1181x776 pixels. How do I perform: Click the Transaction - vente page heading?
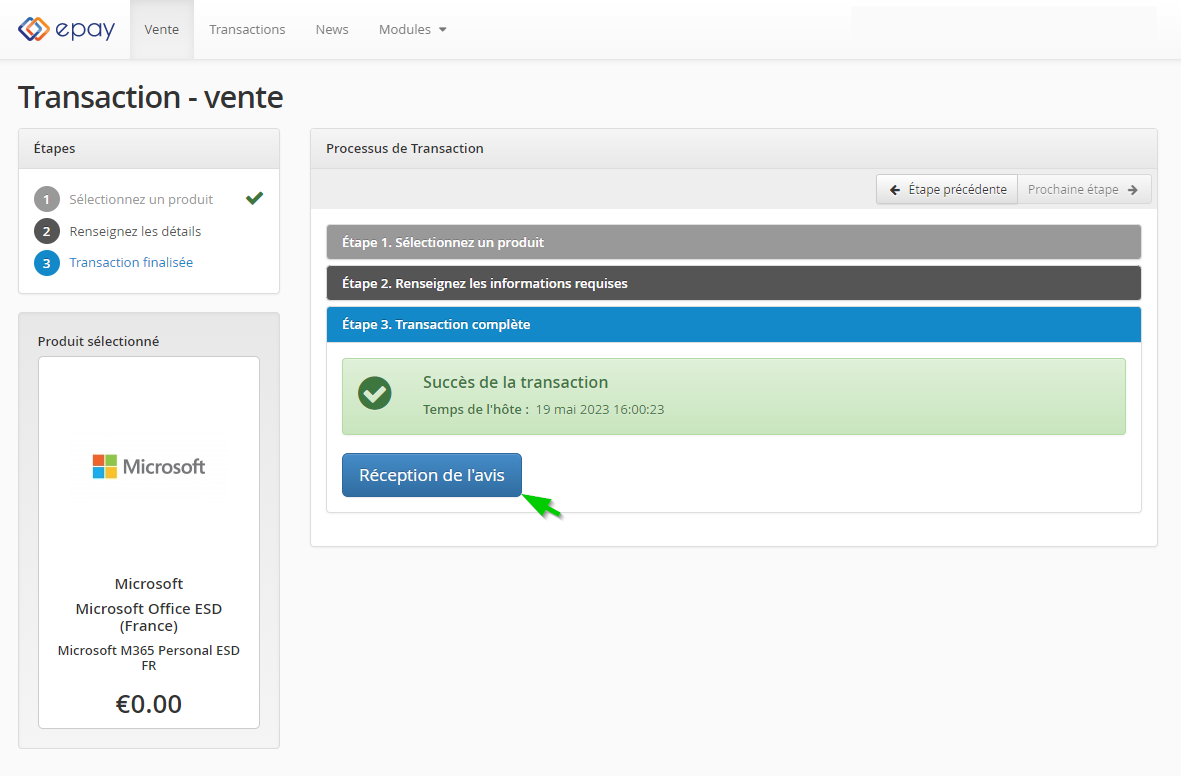click(x=151, y=97)
